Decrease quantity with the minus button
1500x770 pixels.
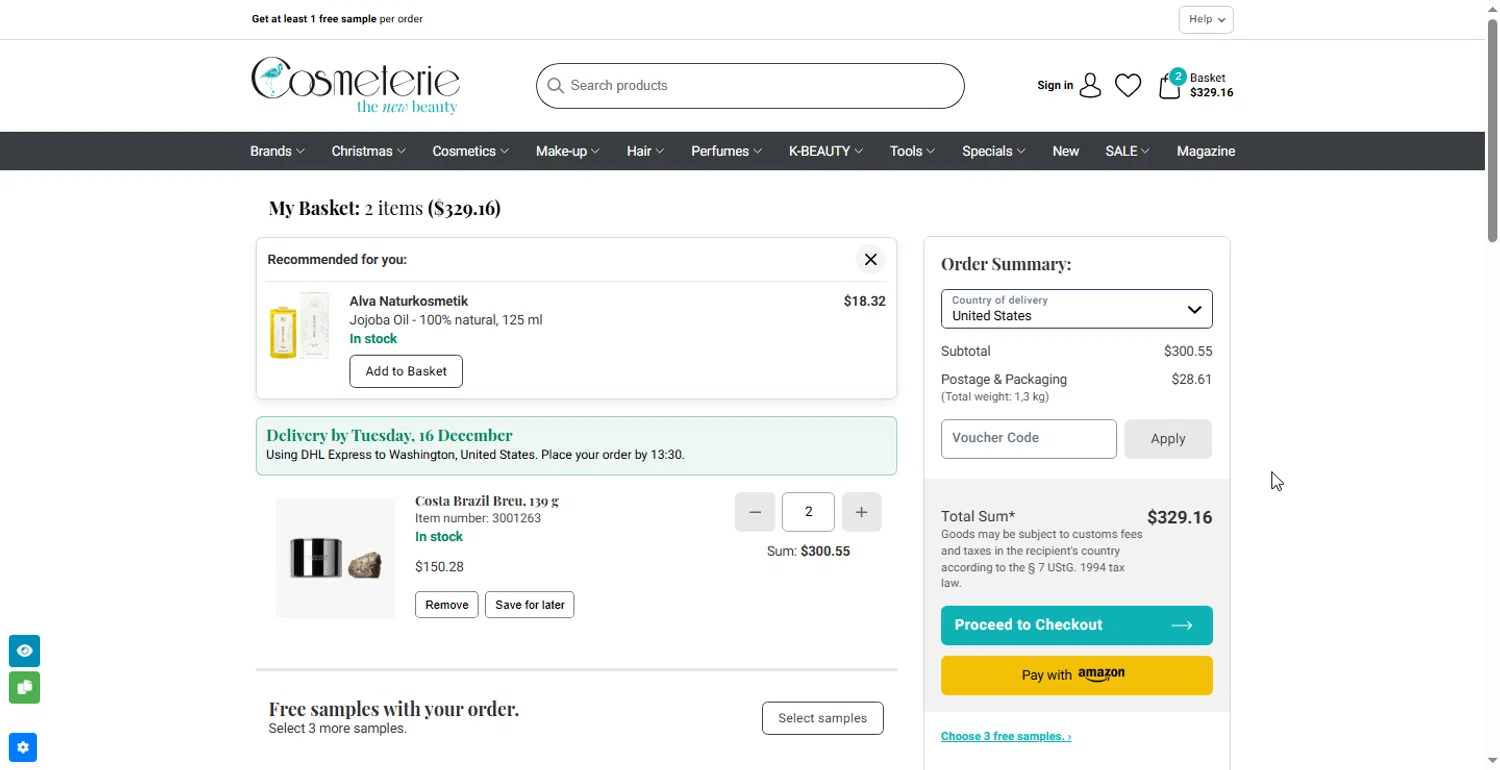point(755,512)
